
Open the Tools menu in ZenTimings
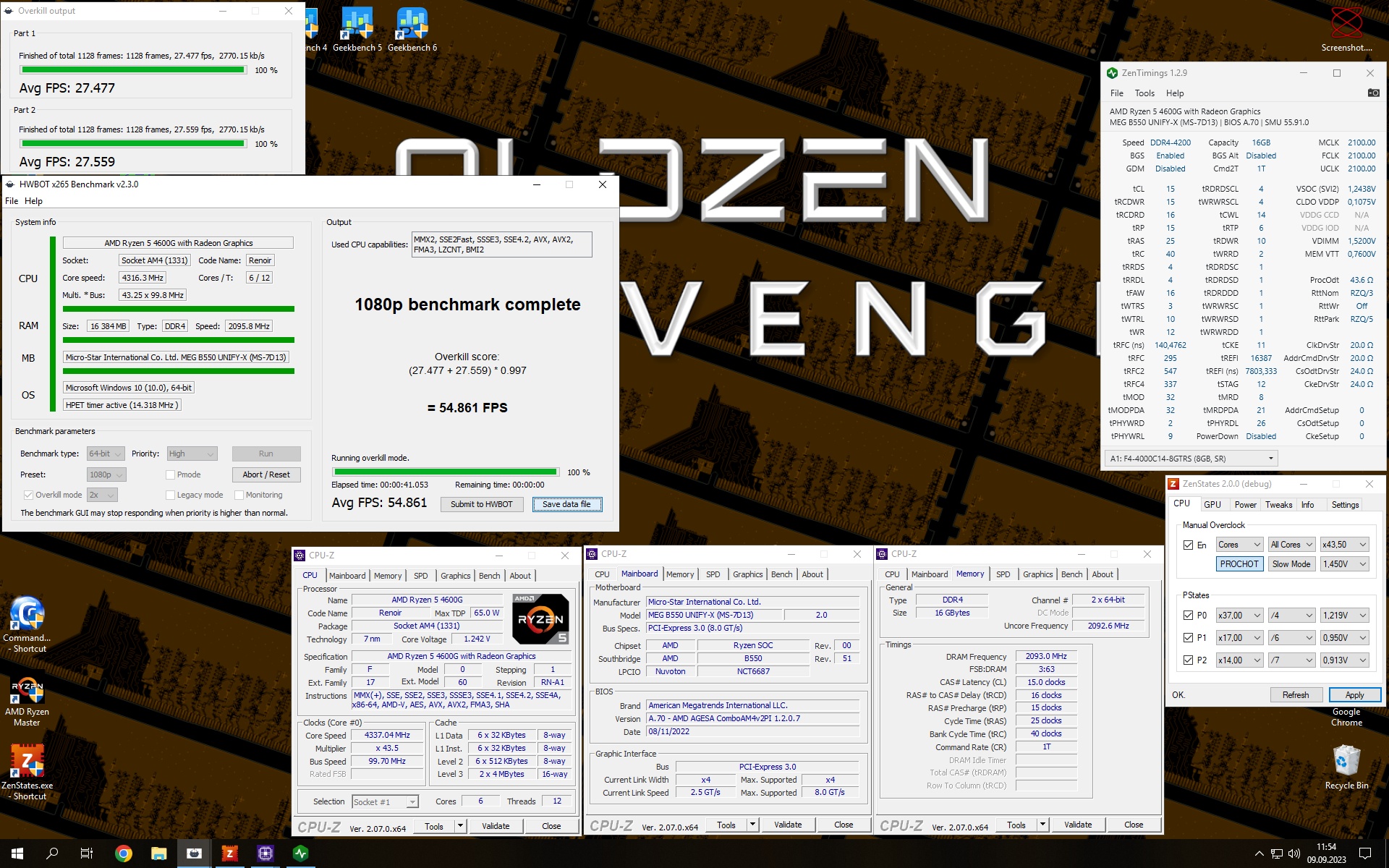point(1144,93)
